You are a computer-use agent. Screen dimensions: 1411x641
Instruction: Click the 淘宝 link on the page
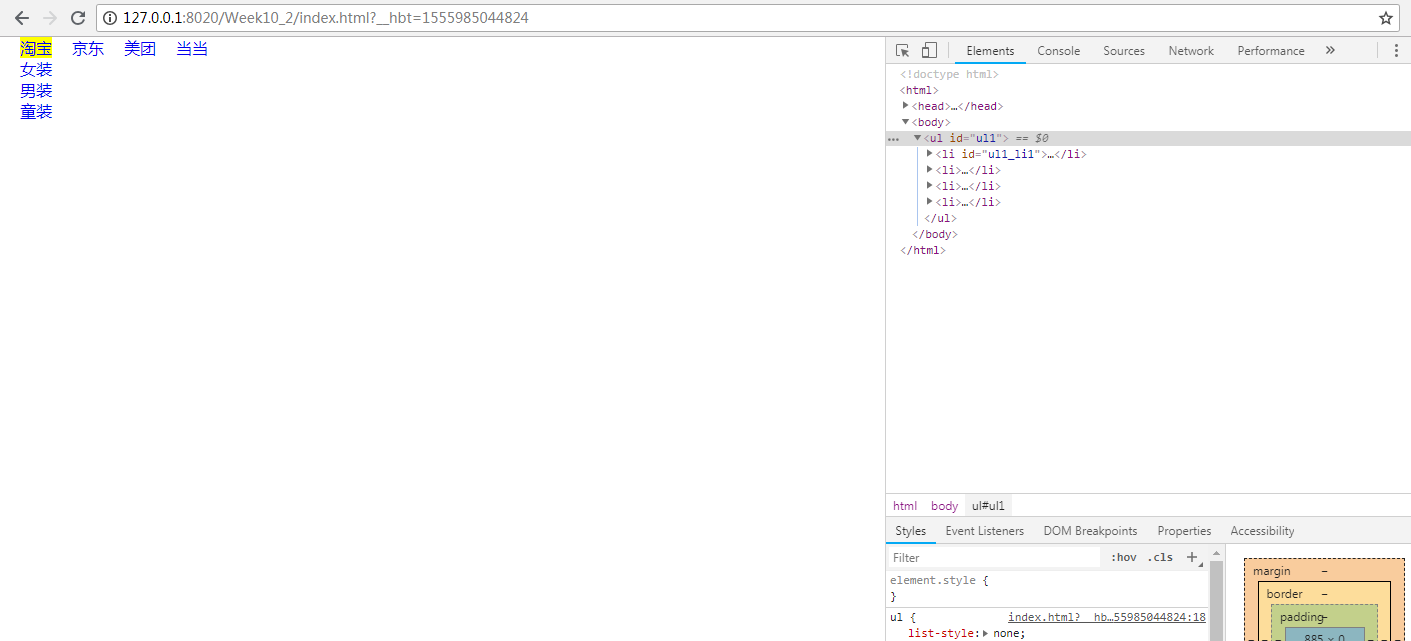[x=36, y=48]
